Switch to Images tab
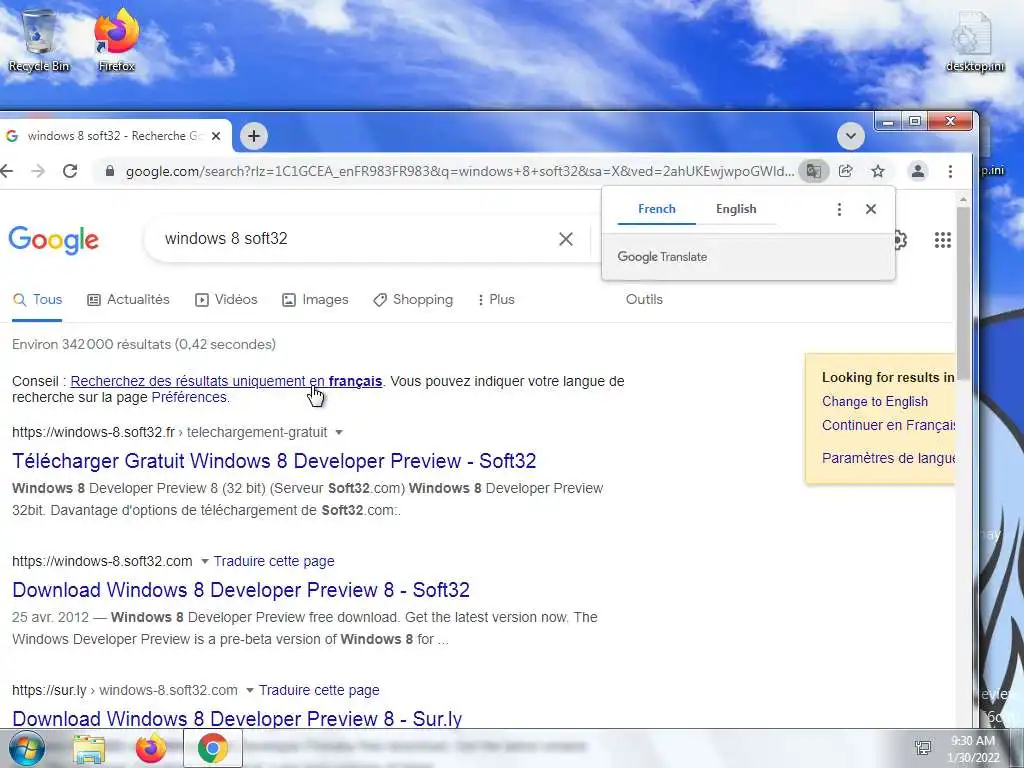This screenshot has height=768, width=1024. pos(315,300)
